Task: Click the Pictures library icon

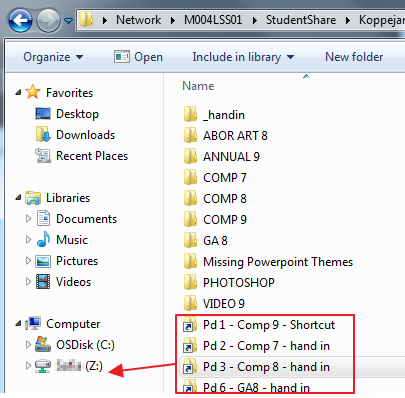Action: [x=43, y=261]
